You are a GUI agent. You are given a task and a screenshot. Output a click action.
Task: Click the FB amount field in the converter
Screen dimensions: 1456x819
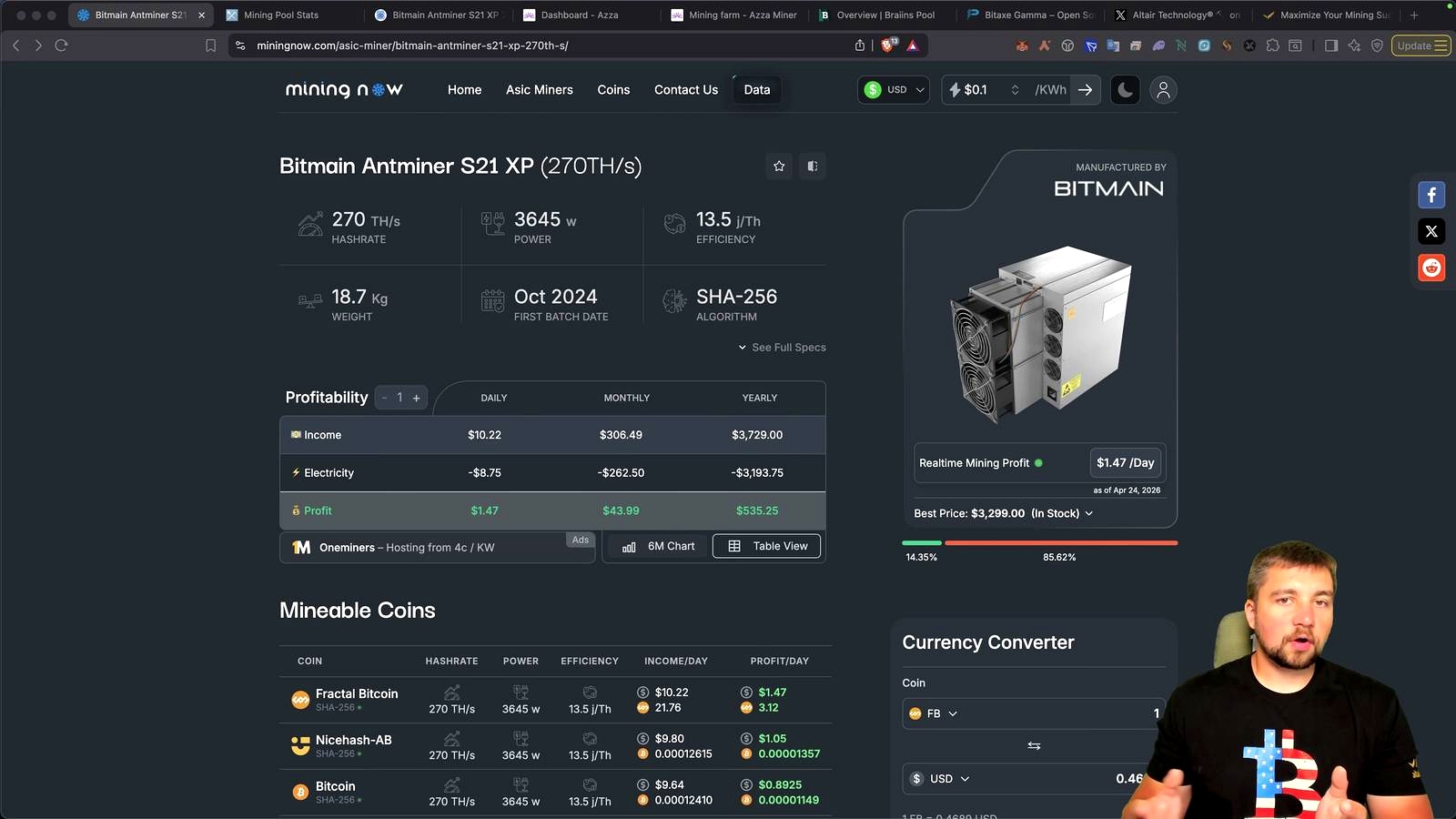[1065, 713]
